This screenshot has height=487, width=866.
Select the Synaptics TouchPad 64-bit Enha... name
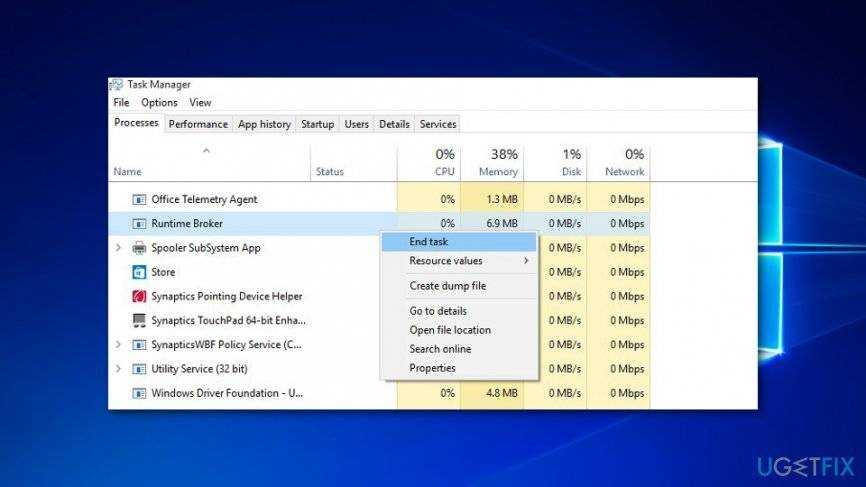point(228,320)
